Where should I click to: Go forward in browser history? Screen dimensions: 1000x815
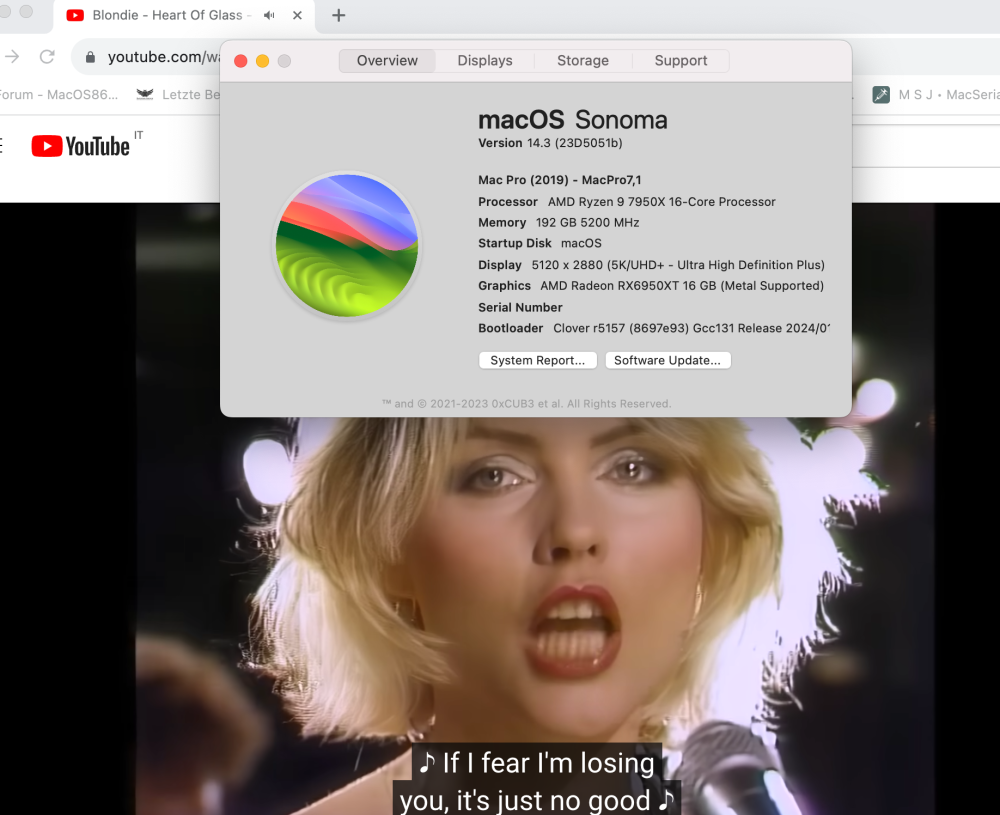pos(12,57)
